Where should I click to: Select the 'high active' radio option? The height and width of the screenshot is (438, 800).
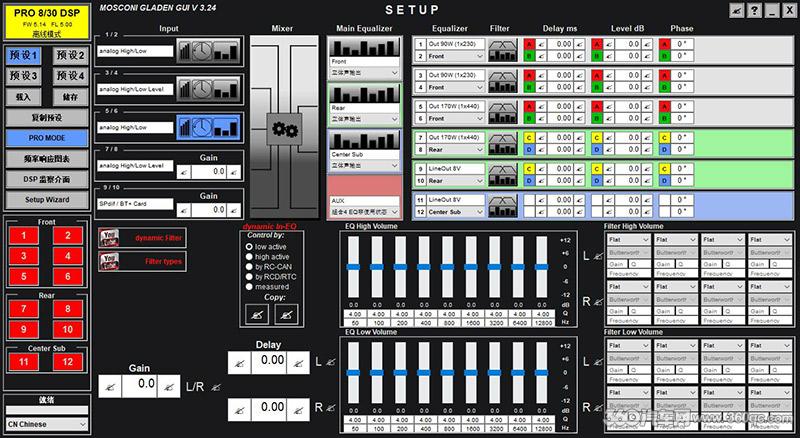249,257
